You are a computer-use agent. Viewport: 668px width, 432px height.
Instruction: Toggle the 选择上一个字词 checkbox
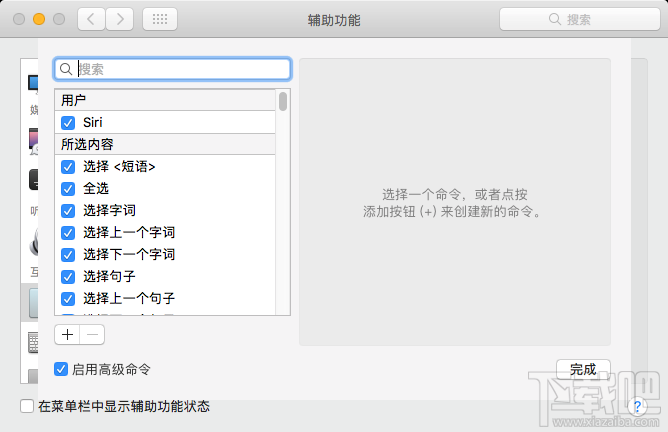(68, 233)
